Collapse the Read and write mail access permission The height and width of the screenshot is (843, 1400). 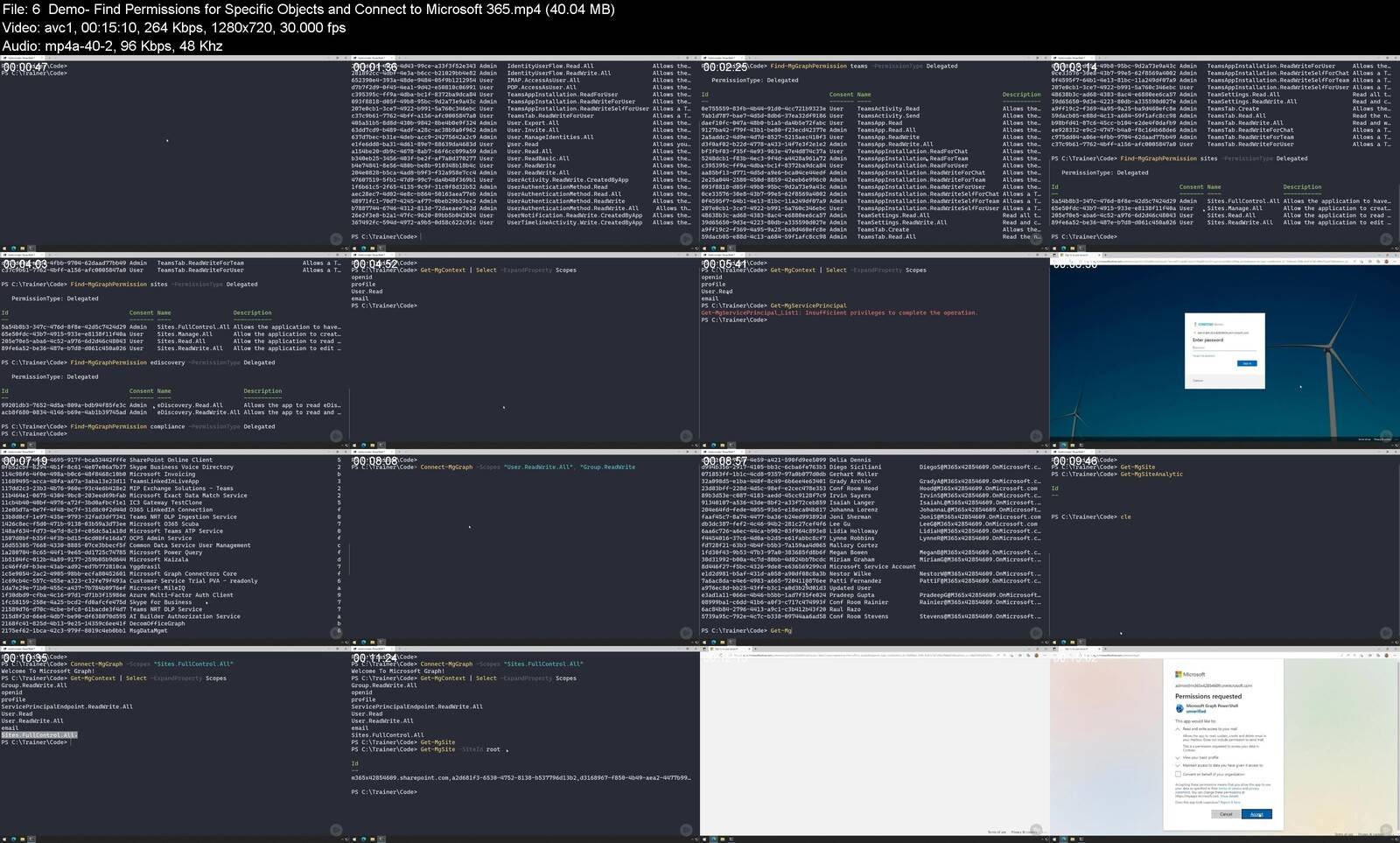click(x=1178, y=729)
